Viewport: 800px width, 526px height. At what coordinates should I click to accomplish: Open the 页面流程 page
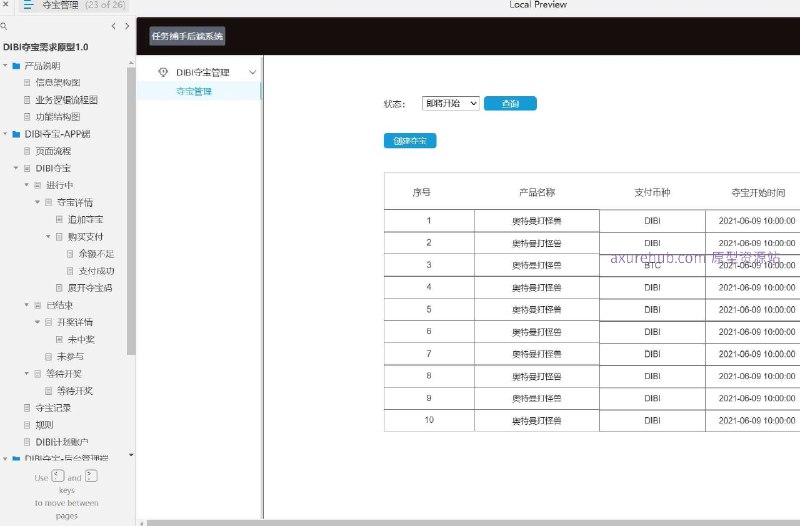pyautogui.click(x=53, y=151)
